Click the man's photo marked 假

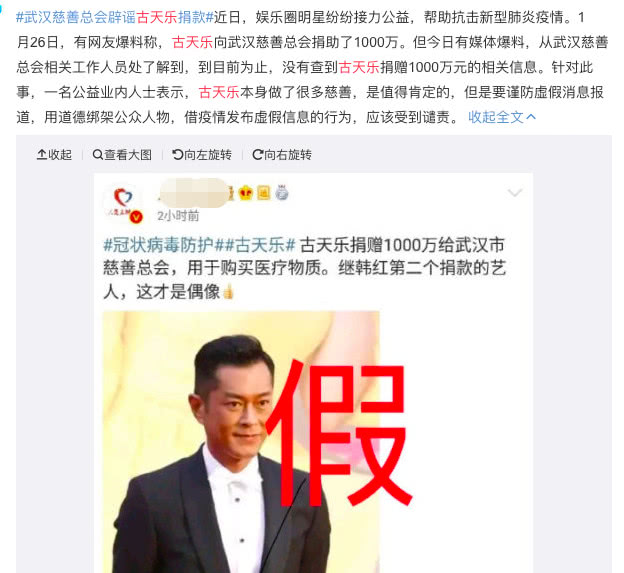[x=241, y=442]
